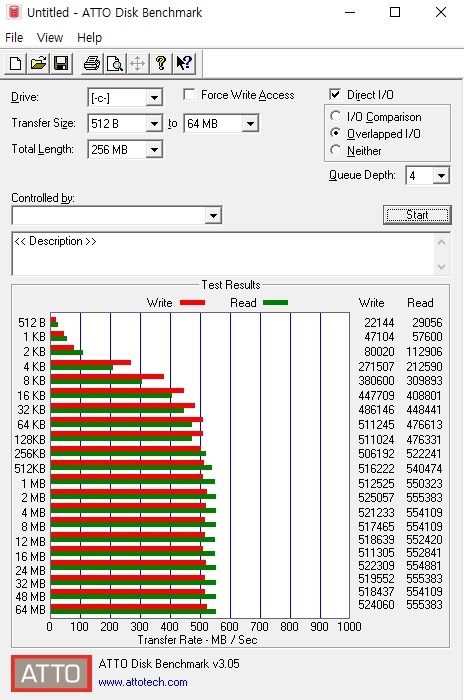Open the View menu
Screen dimensions: 464x700
(50, 38)
